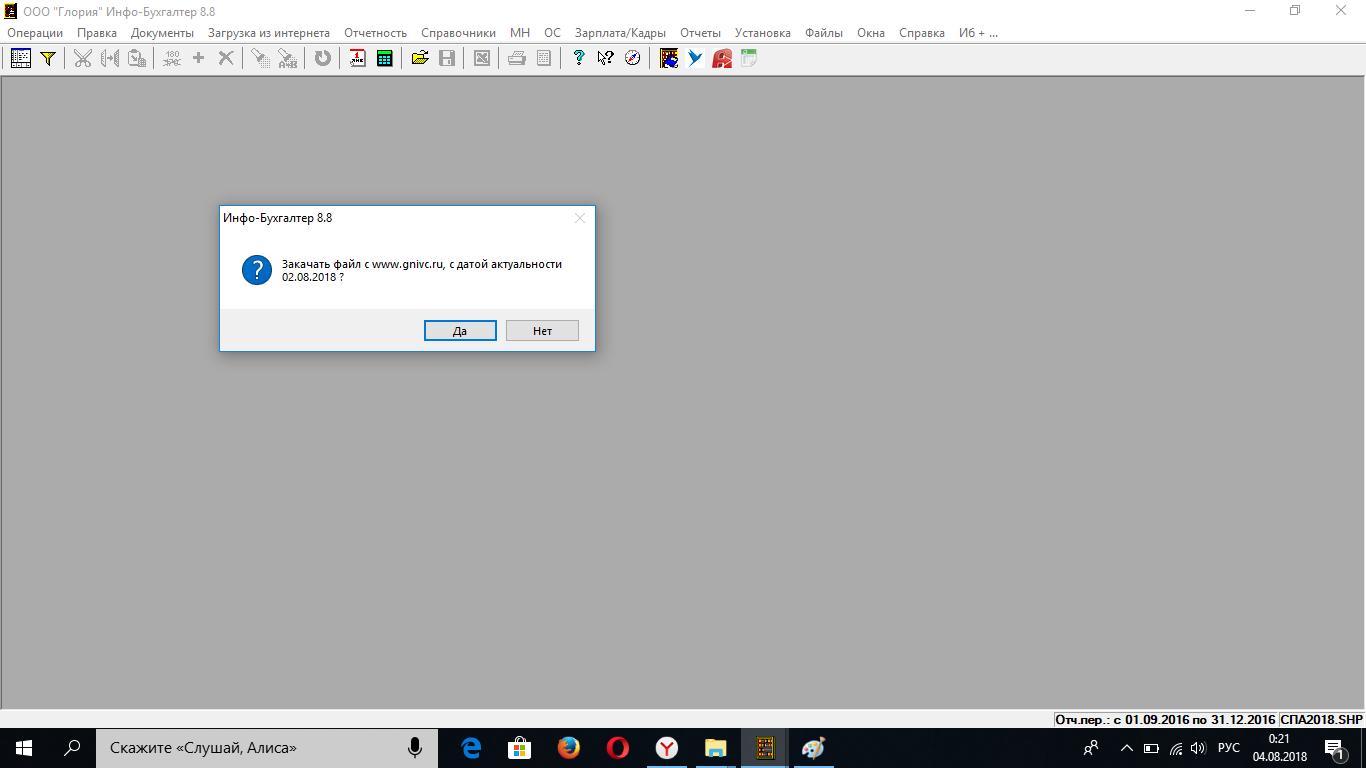Switch input language РУС in tray

tap(1229, 748)
